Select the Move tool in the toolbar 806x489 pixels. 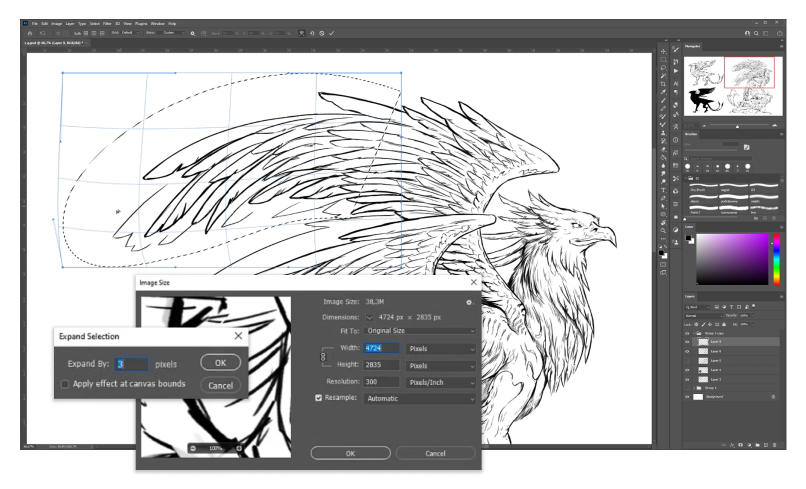pyautogui.click(x=663, y=51)
